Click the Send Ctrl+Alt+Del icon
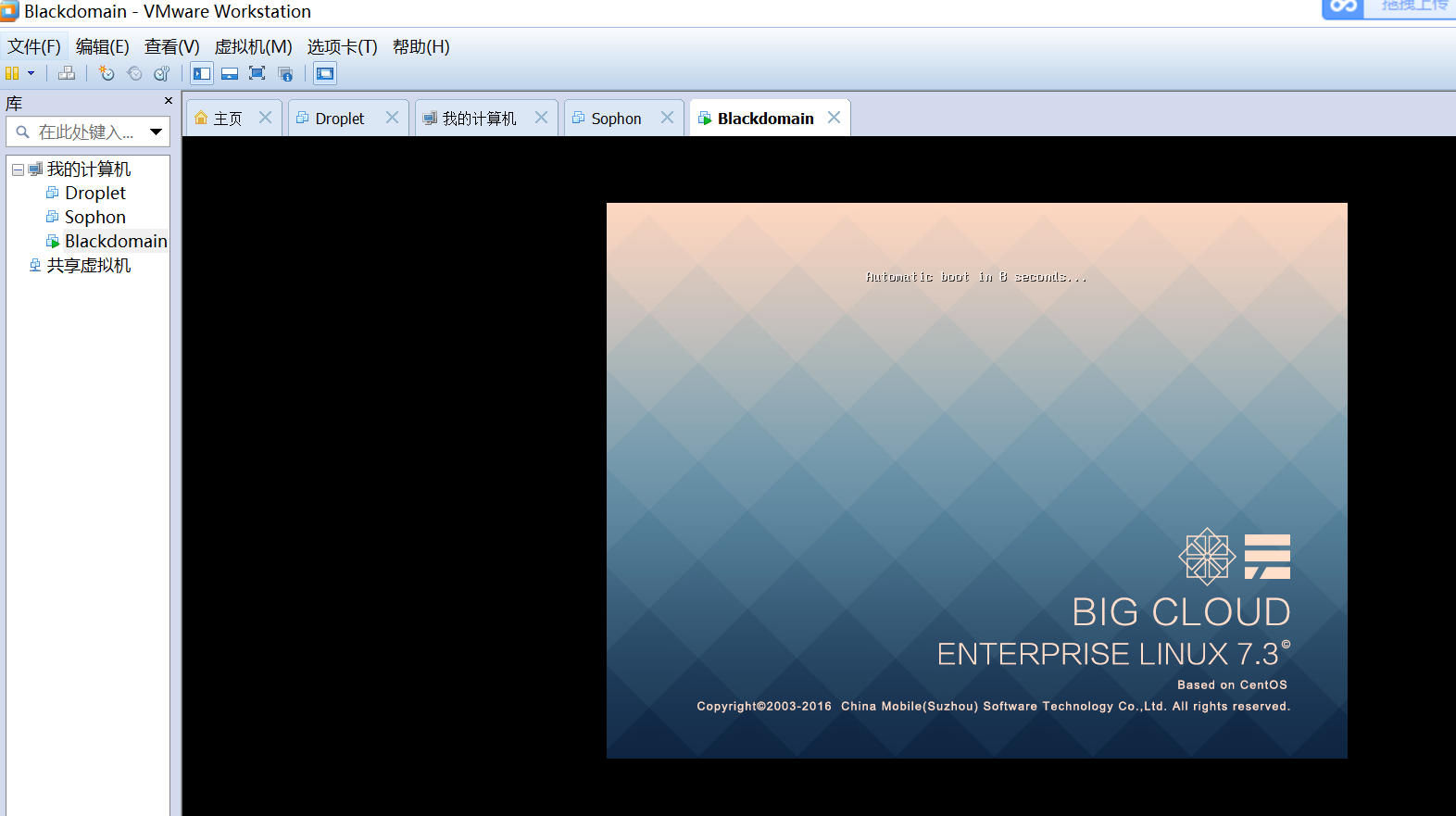Viewport: 1456px width, 816px height. pos(67,73)
